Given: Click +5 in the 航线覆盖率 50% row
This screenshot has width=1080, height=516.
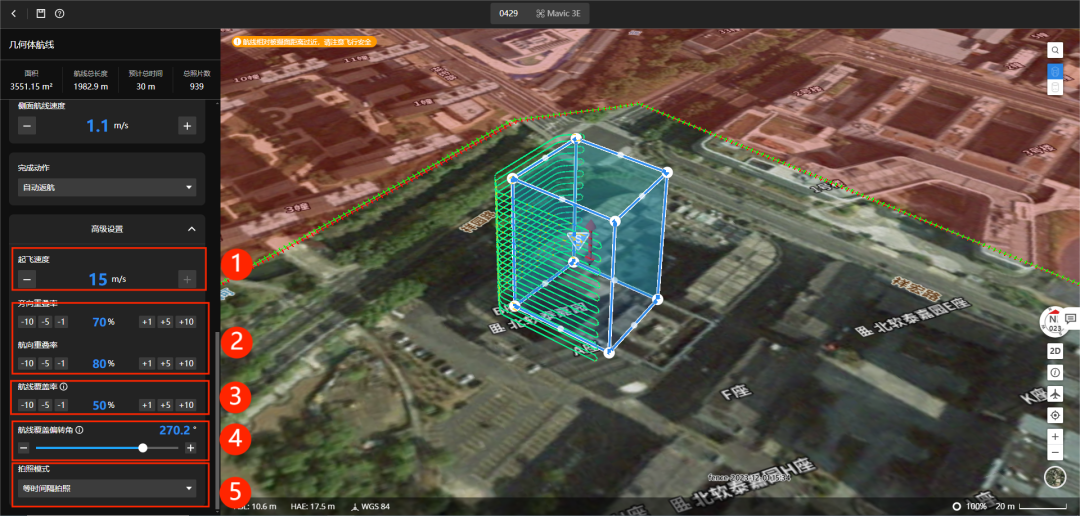Looking at the screenshot, I should [165, 404].
